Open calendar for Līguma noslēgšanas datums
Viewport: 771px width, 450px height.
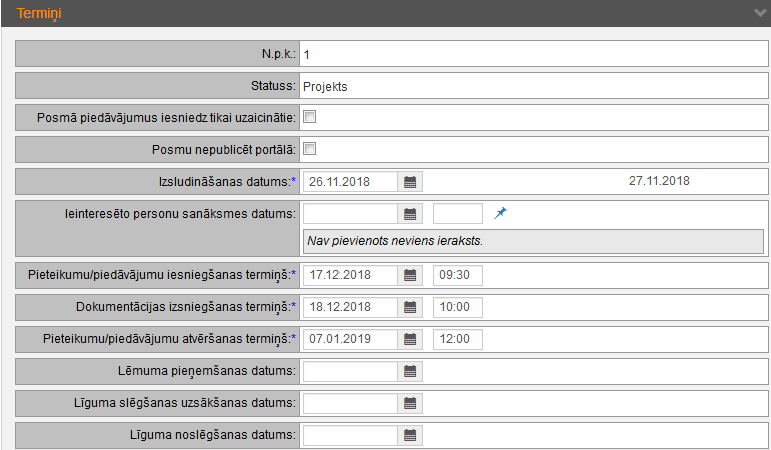coord(410,435)
